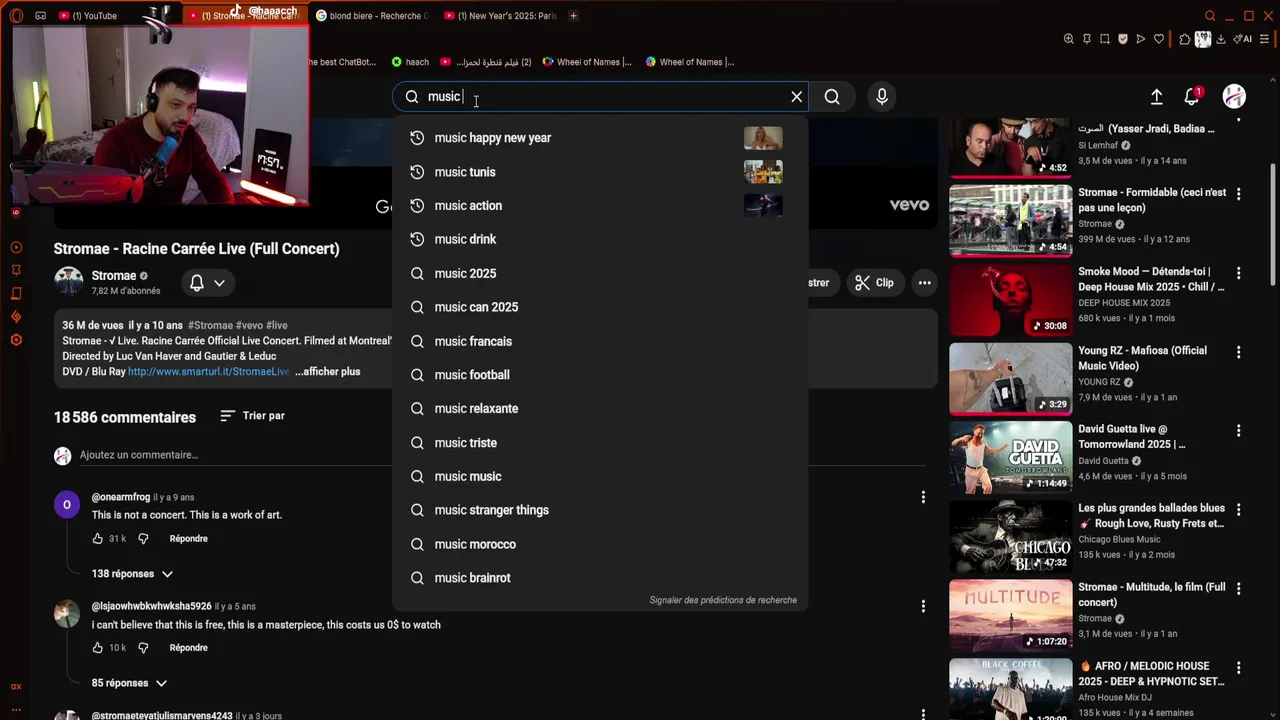Choose suggestion music can 2025
1280x720 pixels.
click(600, 307)
